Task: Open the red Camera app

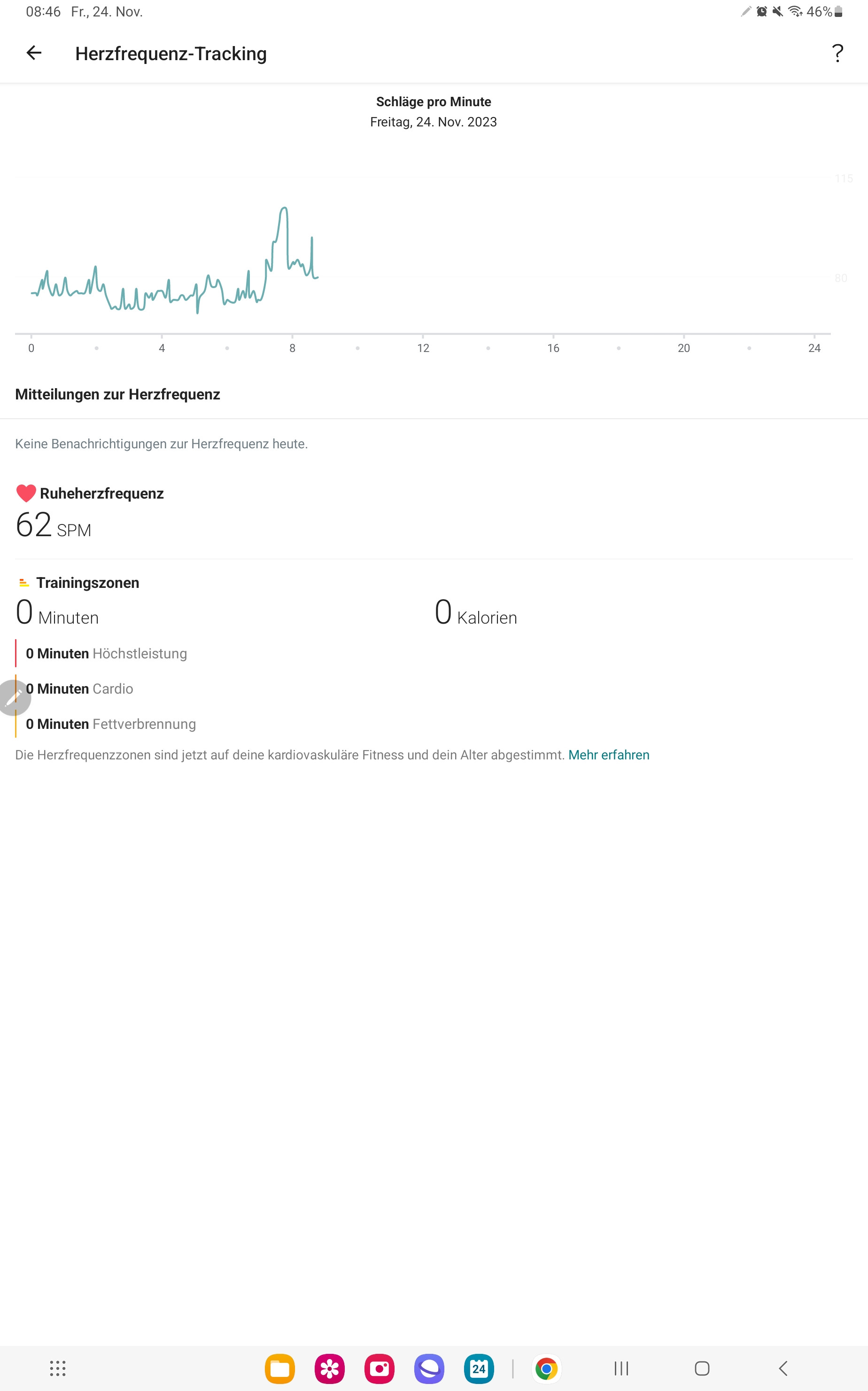Action: click(x=380, y=1368)
